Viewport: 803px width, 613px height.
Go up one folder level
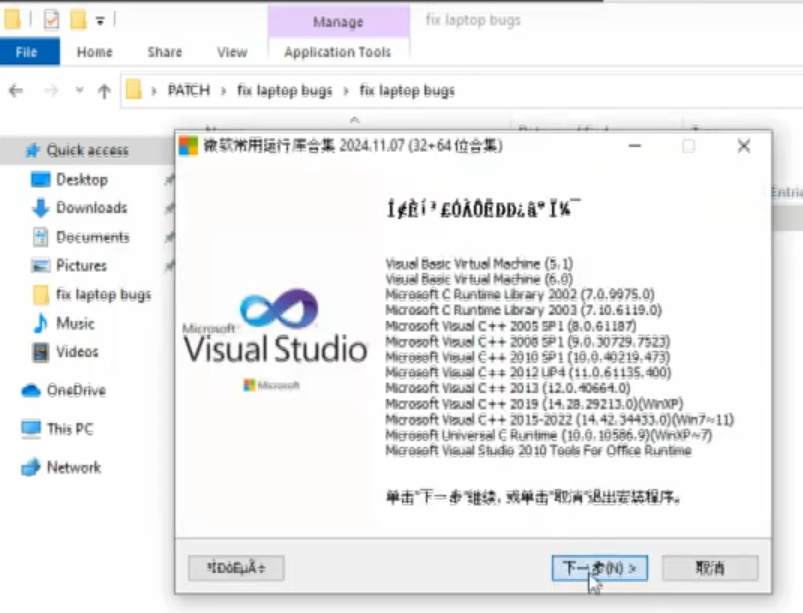104,91
